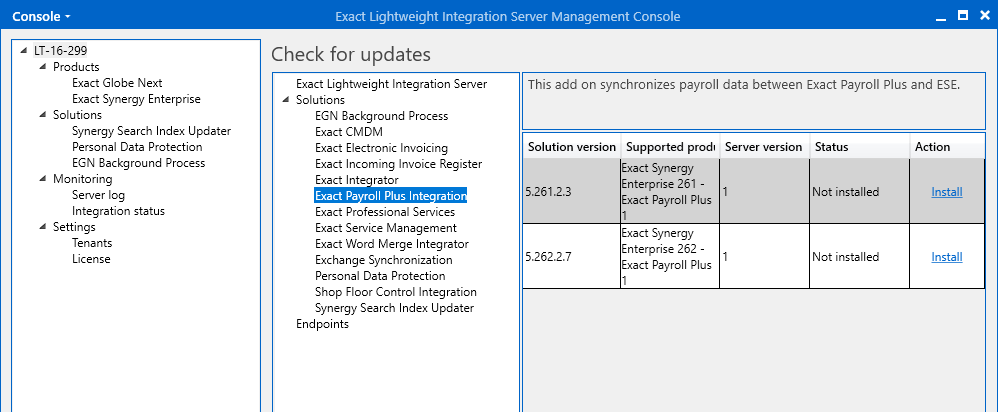Collapse the Monitoring tree section
Screen dimensions: 998x412
pyautogui.click(x=43, y=179)
